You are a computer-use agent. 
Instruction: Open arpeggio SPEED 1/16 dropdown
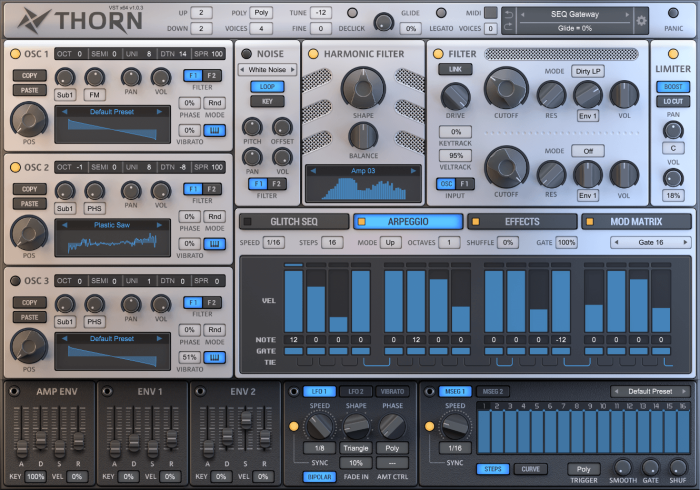tap(274, 242)
